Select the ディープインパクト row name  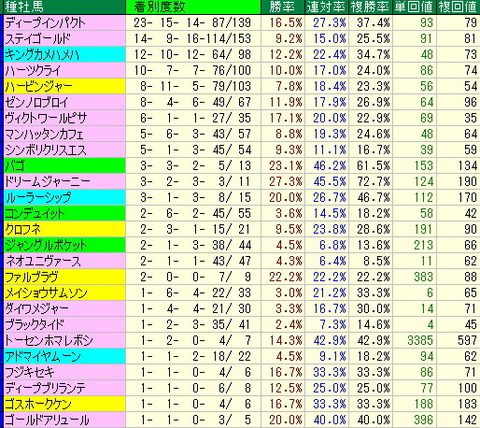[45, 22]
